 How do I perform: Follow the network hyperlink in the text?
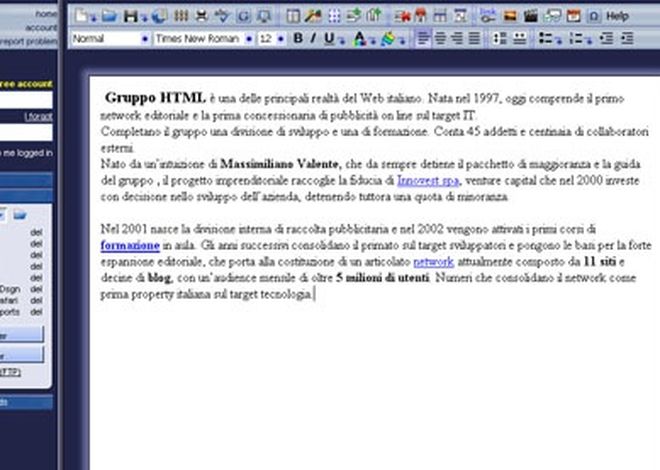pos(433,262)
